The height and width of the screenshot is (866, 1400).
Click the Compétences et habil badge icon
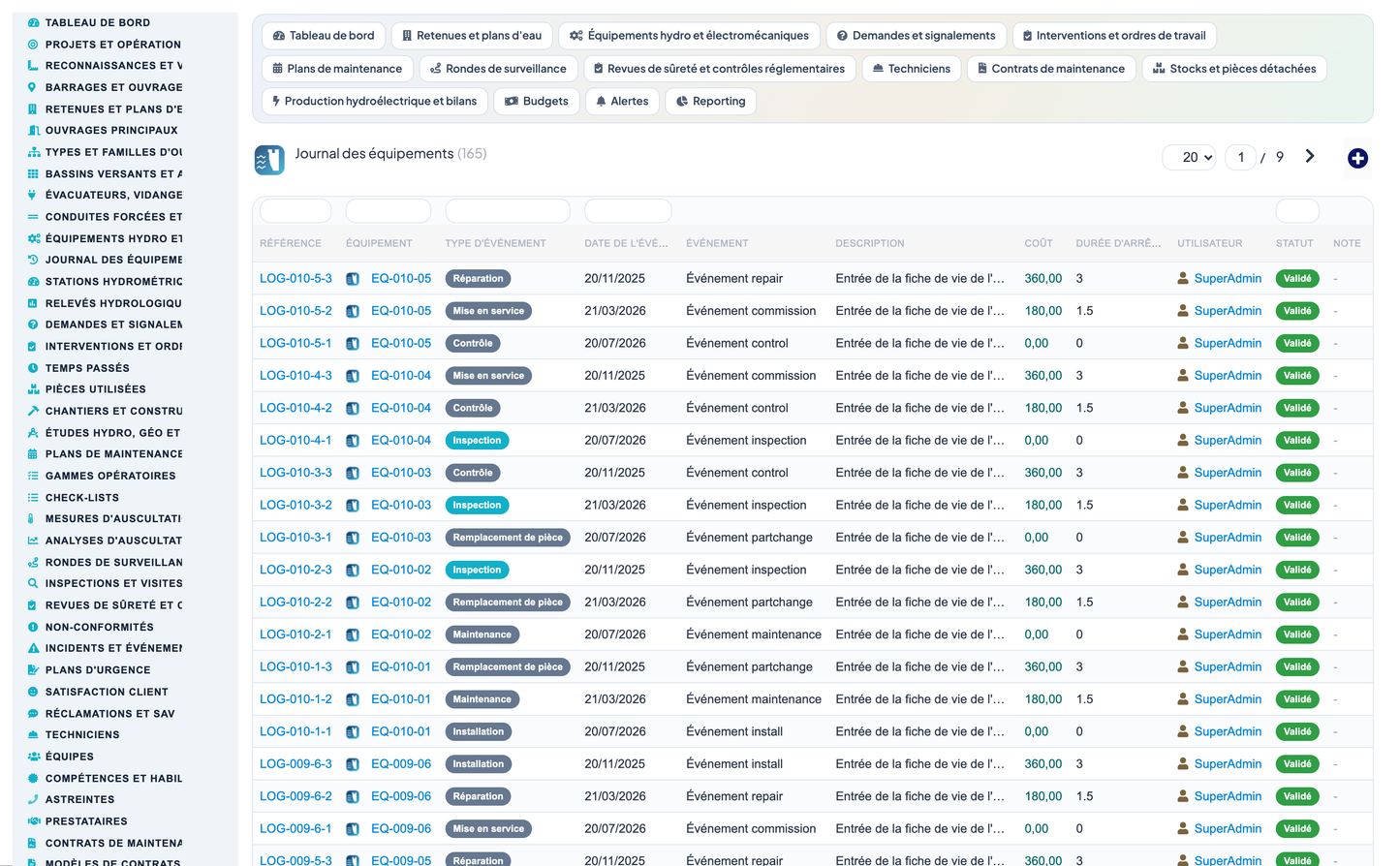(x=33, y=778)
